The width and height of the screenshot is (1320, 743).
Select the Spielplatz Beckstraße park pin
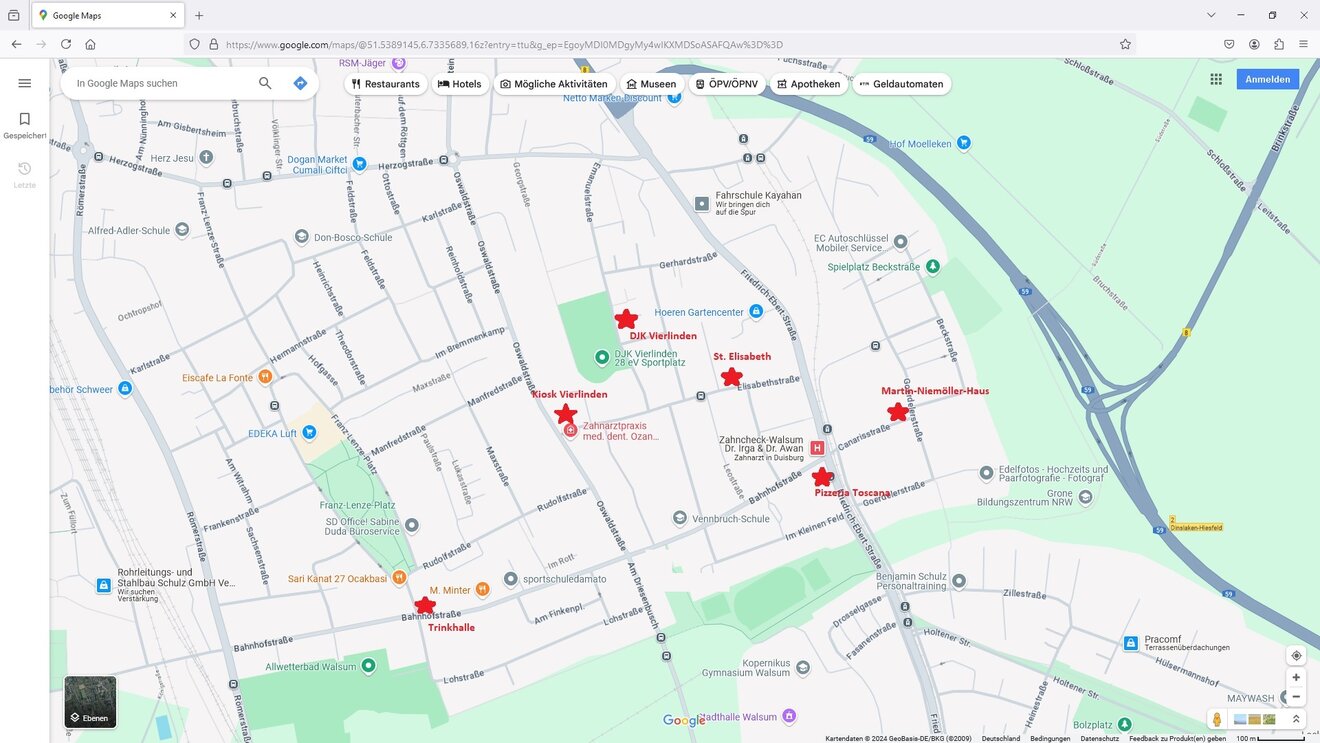[x=933, y=266]
